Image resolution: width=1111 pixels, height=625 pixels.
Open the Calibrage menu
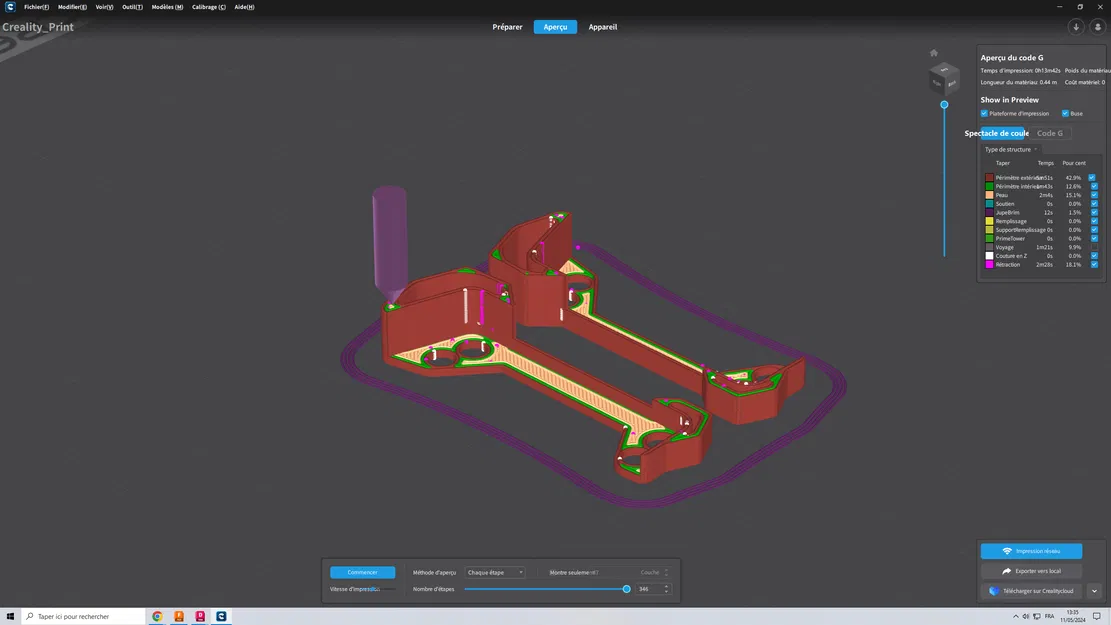pos(208,7)
